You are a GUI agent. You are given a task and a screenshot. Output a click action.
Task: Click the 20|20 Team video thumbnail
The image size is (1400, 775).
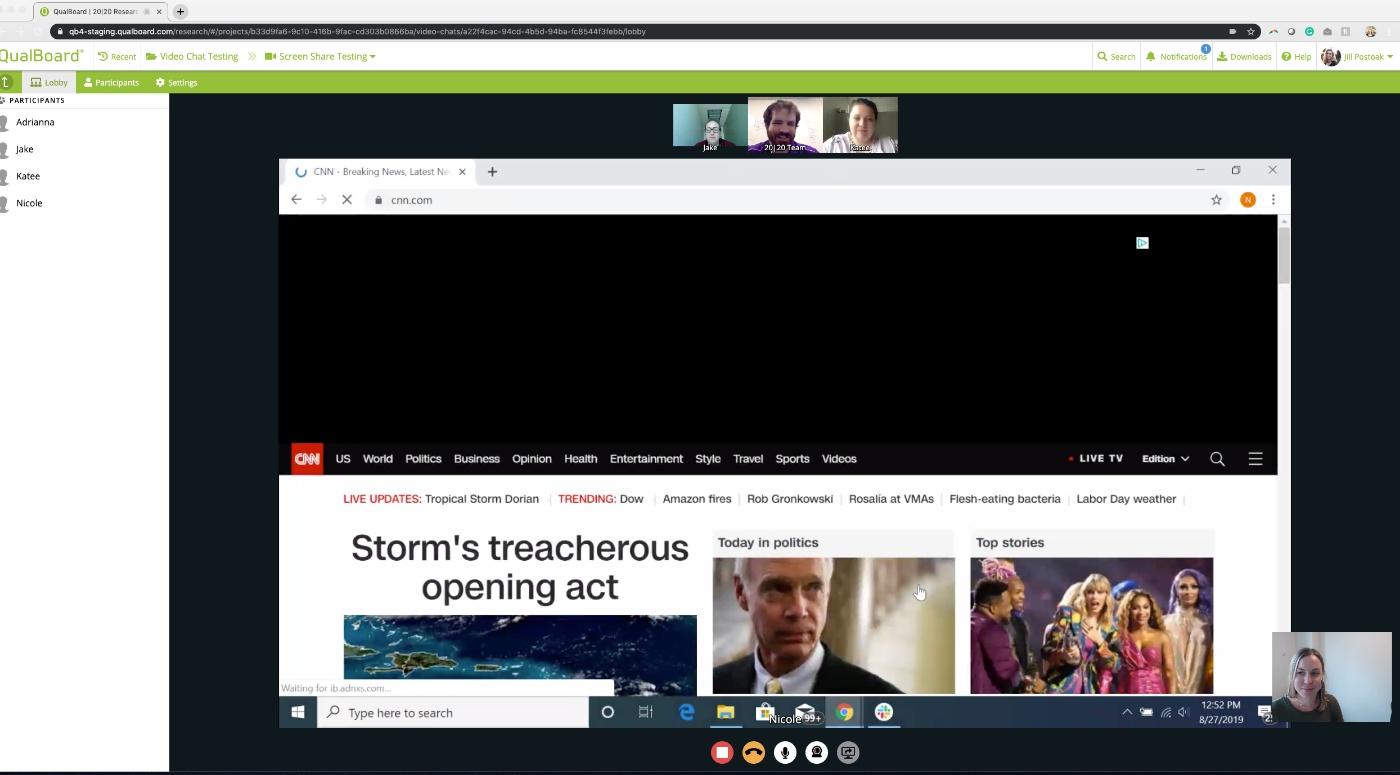[x=785, y=125]
